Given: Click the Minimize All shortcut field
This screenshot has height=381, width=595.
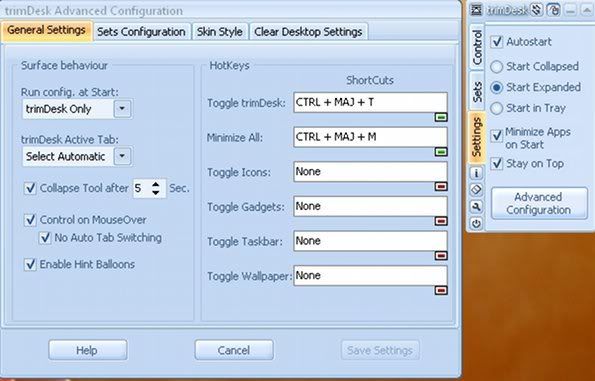Looking at the screenshot, I should [x=370, y=137].
